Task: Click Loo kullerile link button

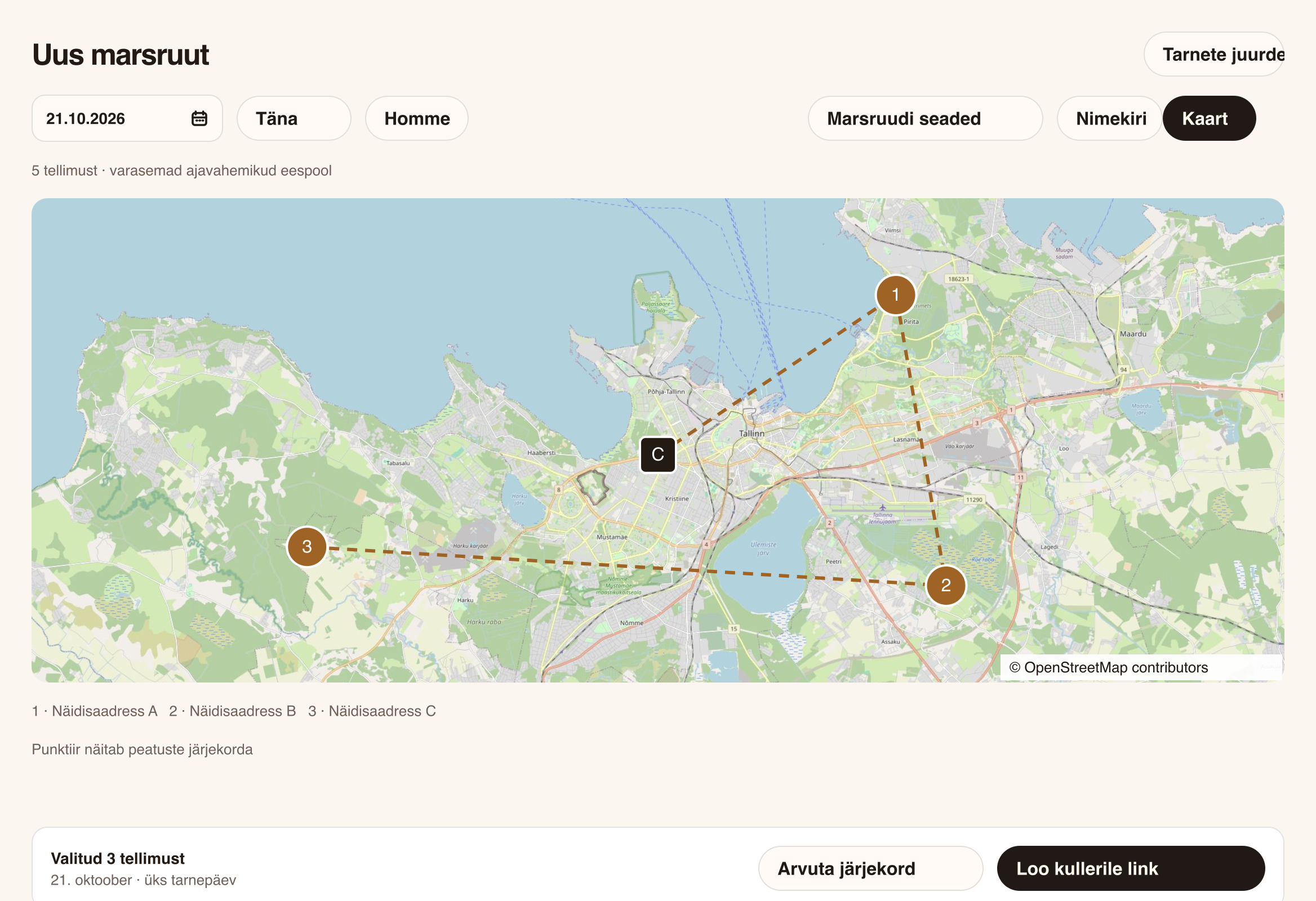Action: click(1131, 868)
